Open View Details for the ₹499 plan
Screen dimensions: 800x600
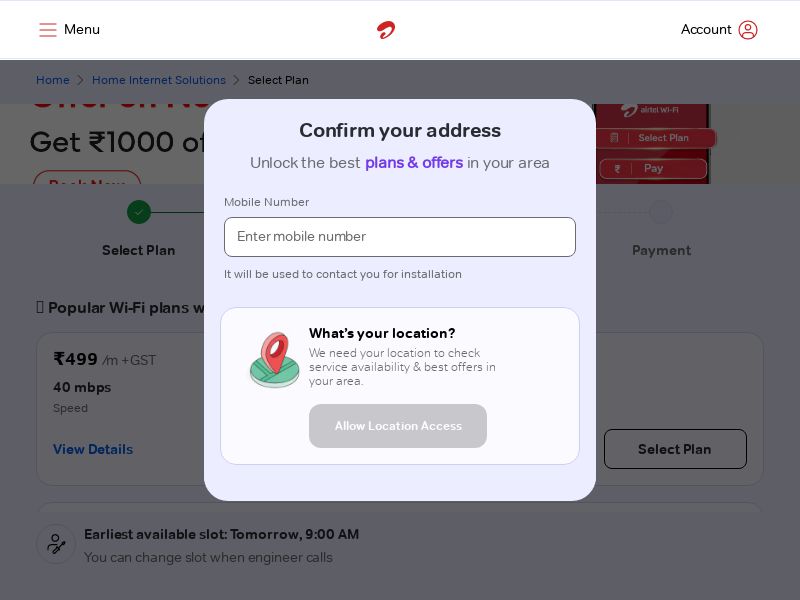[93, 449]
